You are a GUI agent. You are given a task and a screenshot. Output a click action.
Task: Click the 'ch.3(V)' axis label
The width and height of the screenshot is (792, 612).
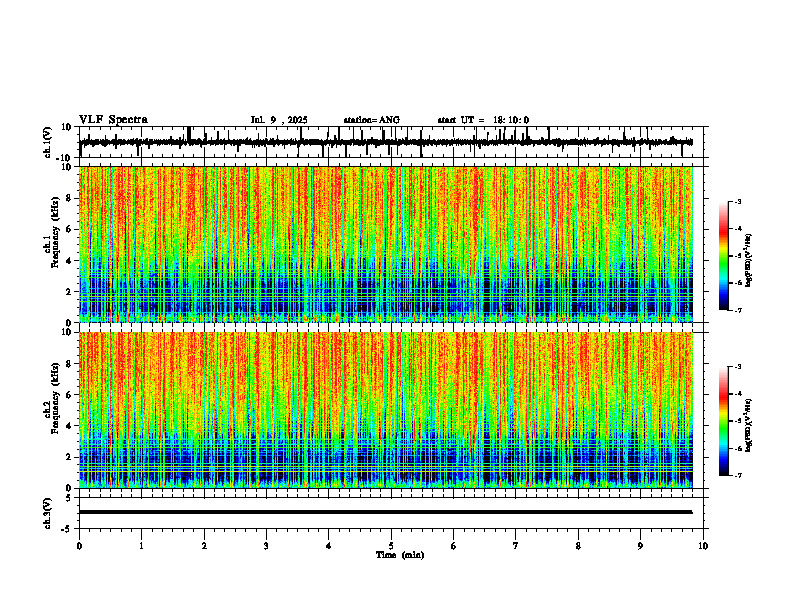[48, 513]
